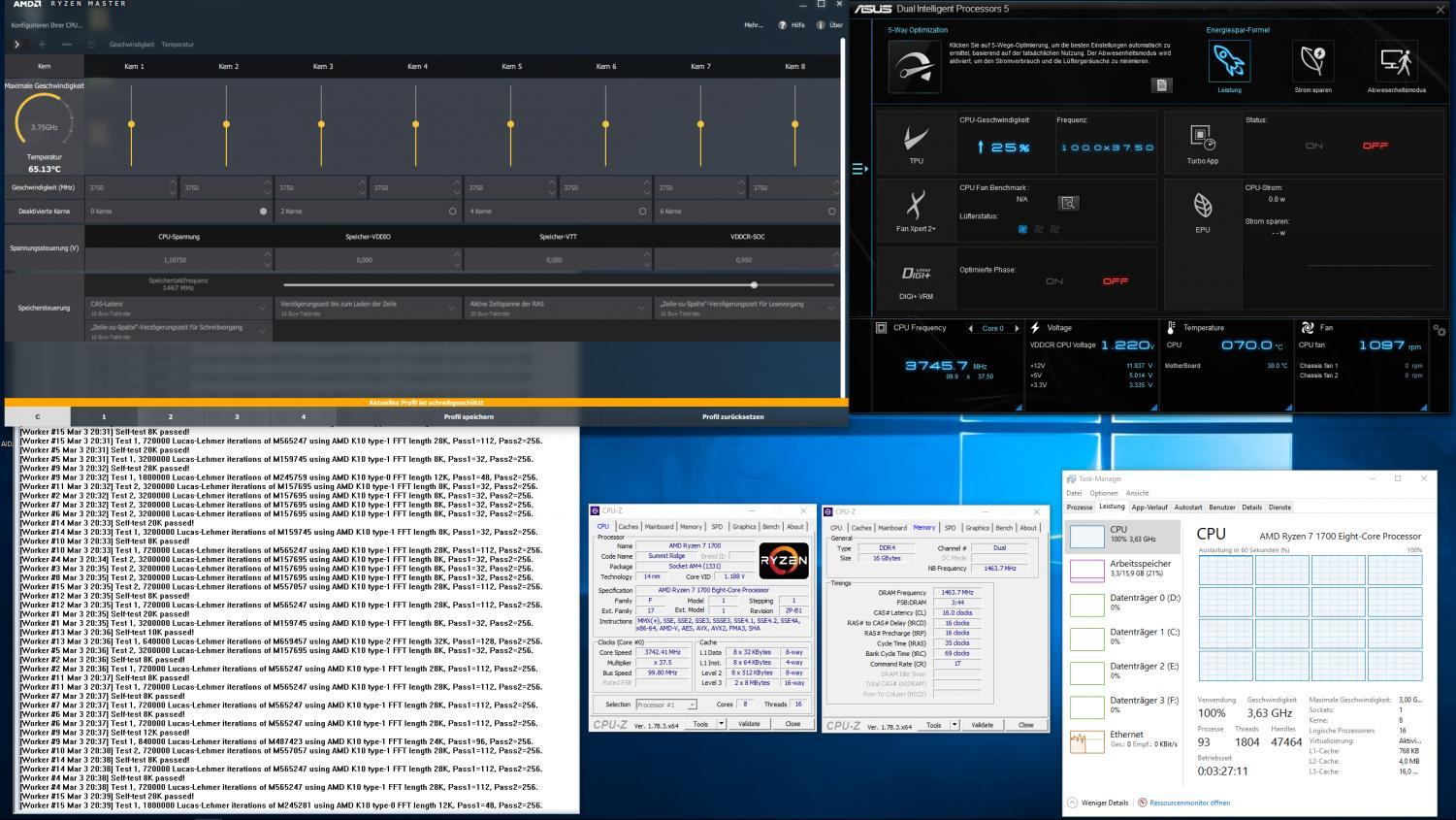The width and height of the screenshot is (1456, 820).
Task: Open the Tools dropdown arrow in CPU-Z CPU window
Action: pyautogui.click(x=722, y=724)
